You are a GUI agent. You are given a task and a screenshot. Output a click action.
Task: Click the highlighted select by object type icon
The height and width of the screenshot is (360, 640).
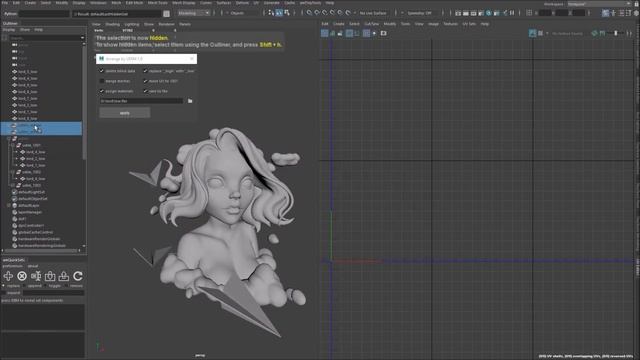click(279, 13)
